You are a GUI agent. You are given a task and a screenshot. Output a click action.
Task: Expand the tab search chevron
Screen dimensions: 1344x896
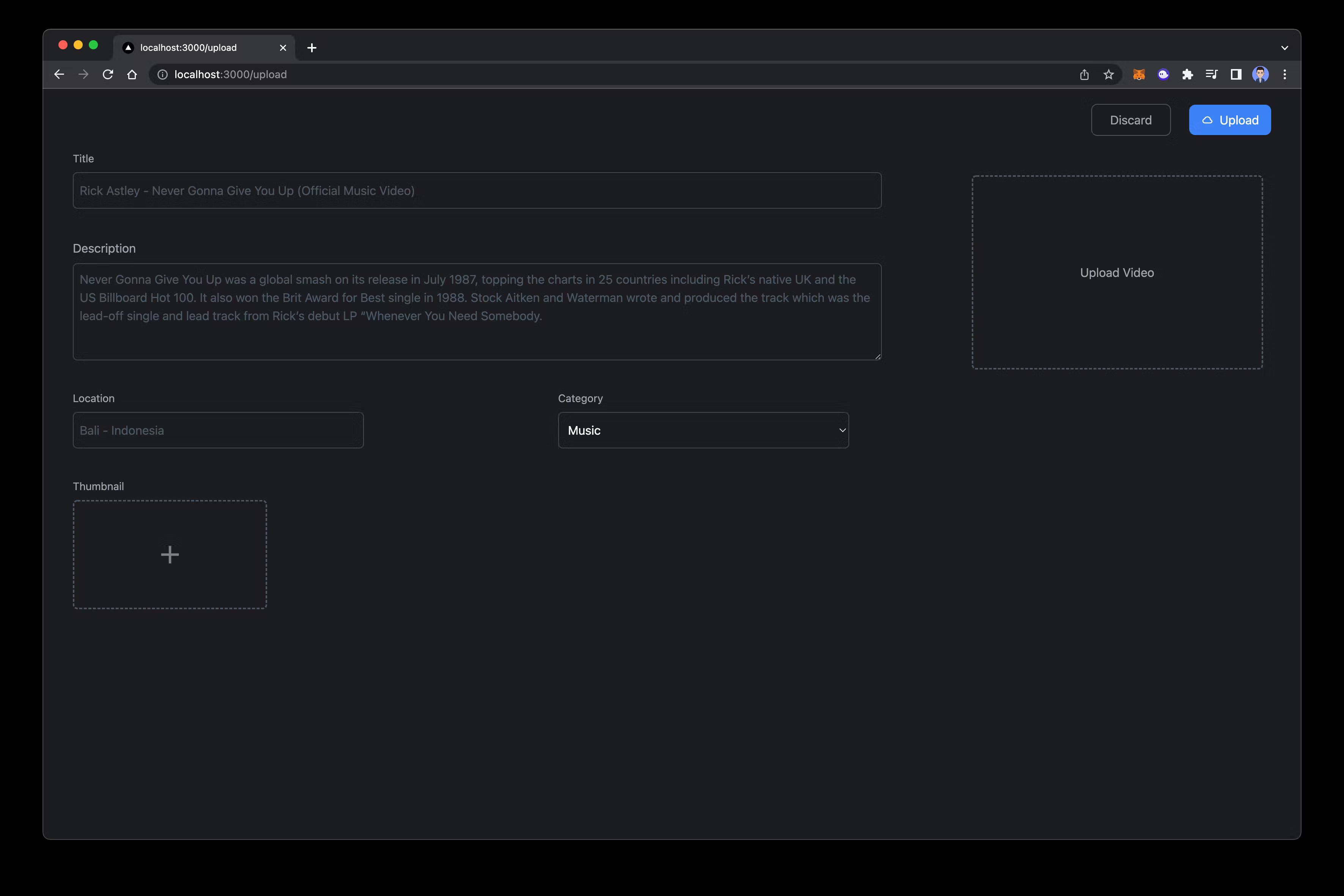pos(1284,47)
